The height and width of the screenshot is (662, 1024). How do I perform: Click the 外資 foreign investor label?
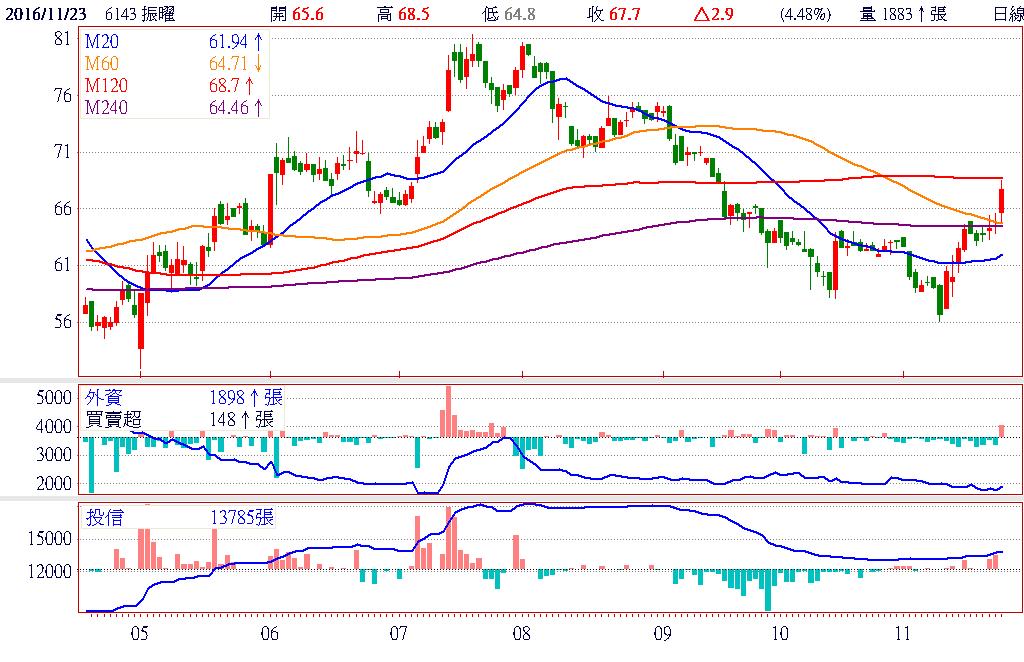tap(104, 397)
